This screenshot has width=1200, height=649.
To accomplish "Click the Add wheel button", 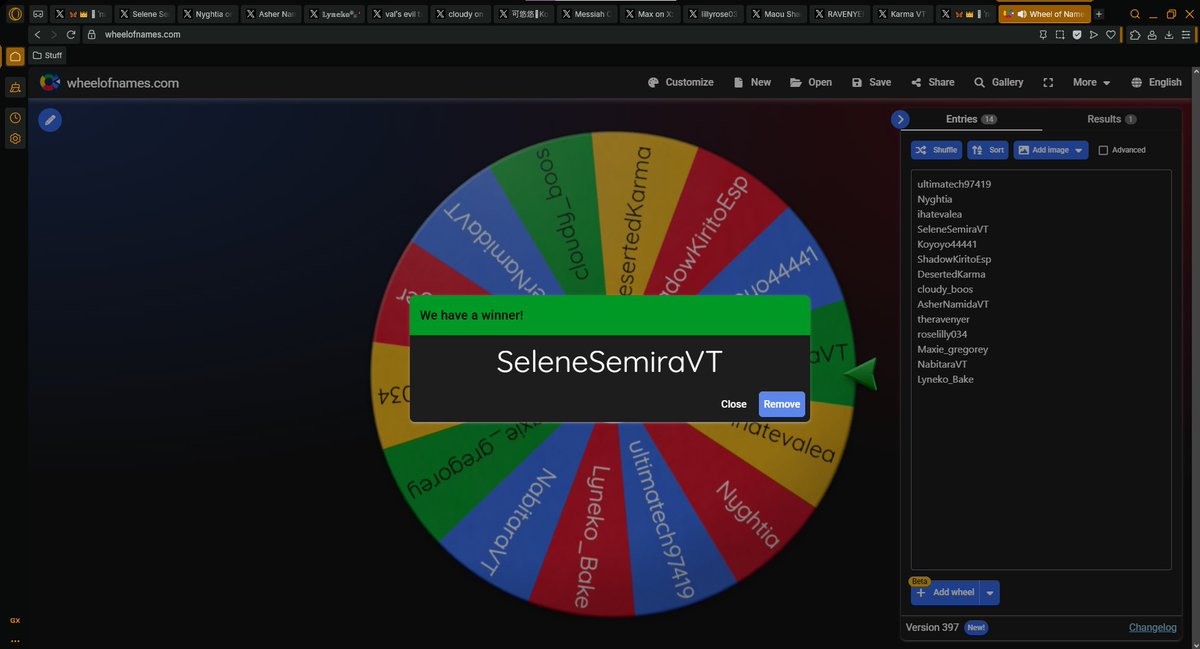I will (x=945, y=592).
